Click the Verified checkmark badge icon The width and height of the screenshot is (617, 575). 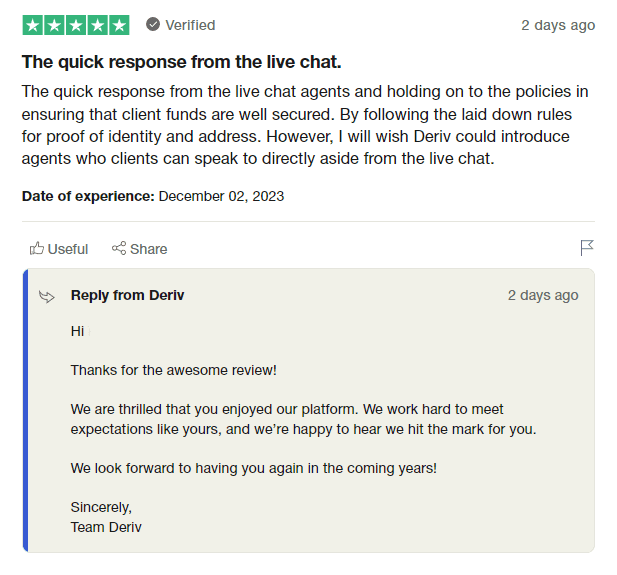tap(153, 25)
